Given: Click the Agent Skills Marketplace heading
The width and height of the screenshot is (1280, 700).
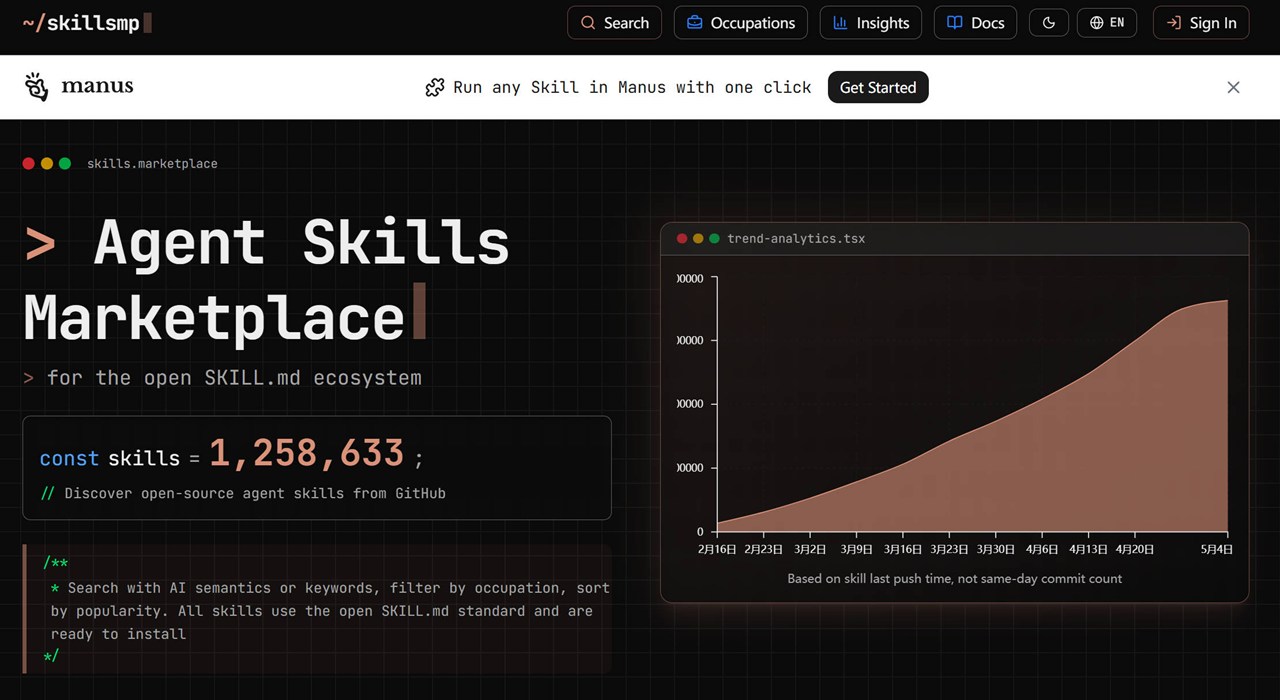Looking at the screenshot, I should [x=267, y=281].
